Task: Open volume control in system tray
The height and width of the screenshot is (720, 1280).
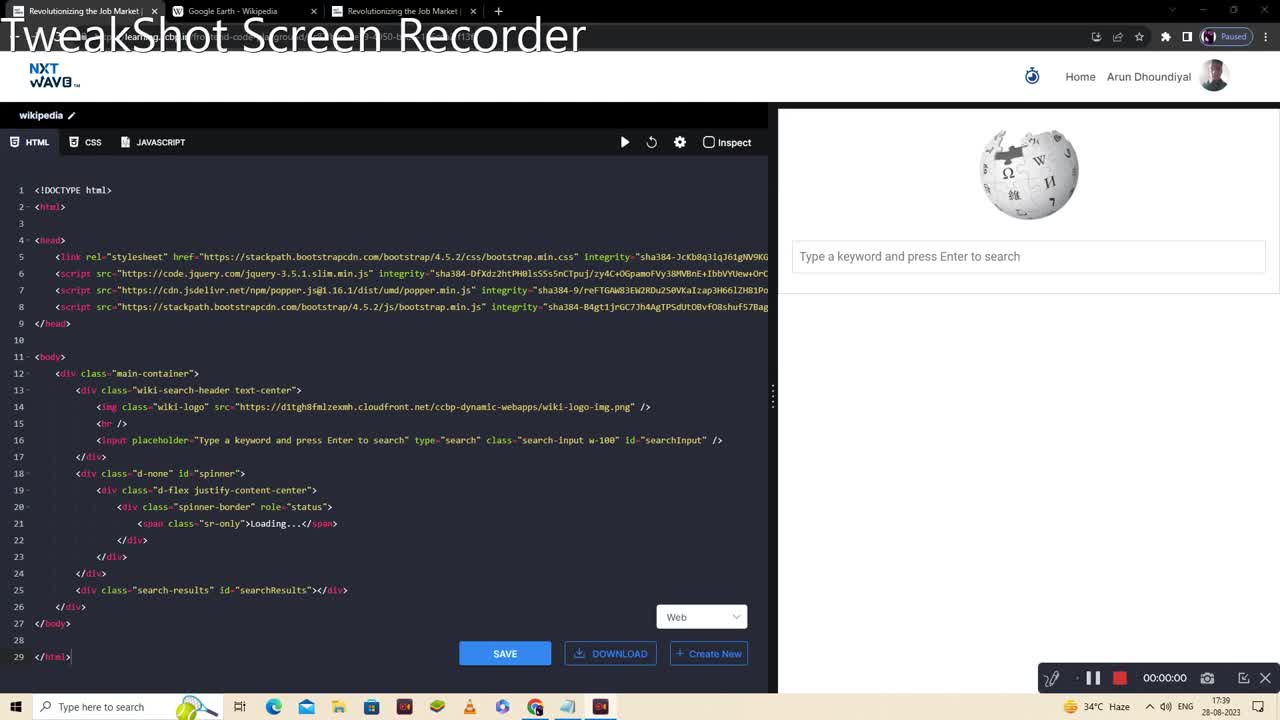Action: [1166, 707]
